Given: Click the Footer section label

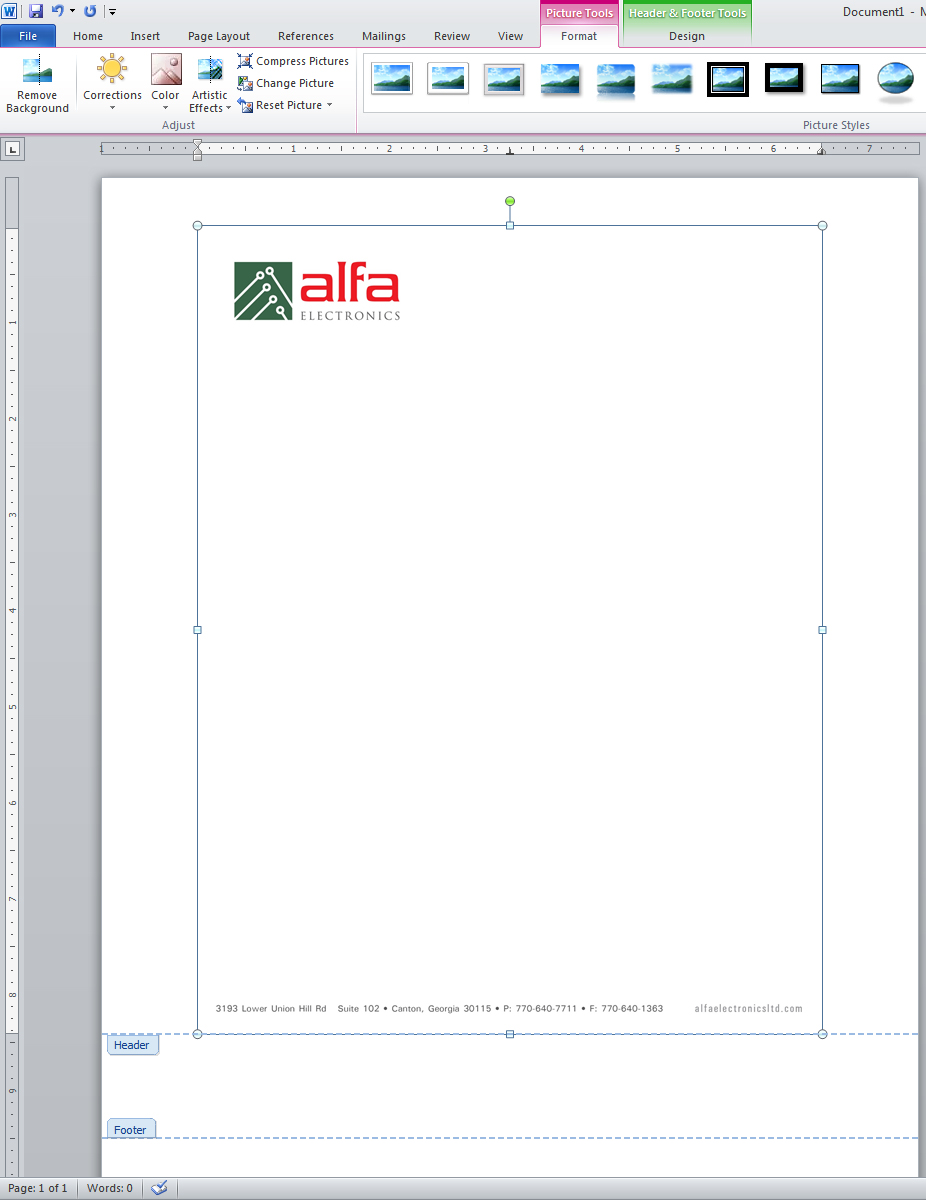Looking at the screenshot, I should click(131, 1128).
